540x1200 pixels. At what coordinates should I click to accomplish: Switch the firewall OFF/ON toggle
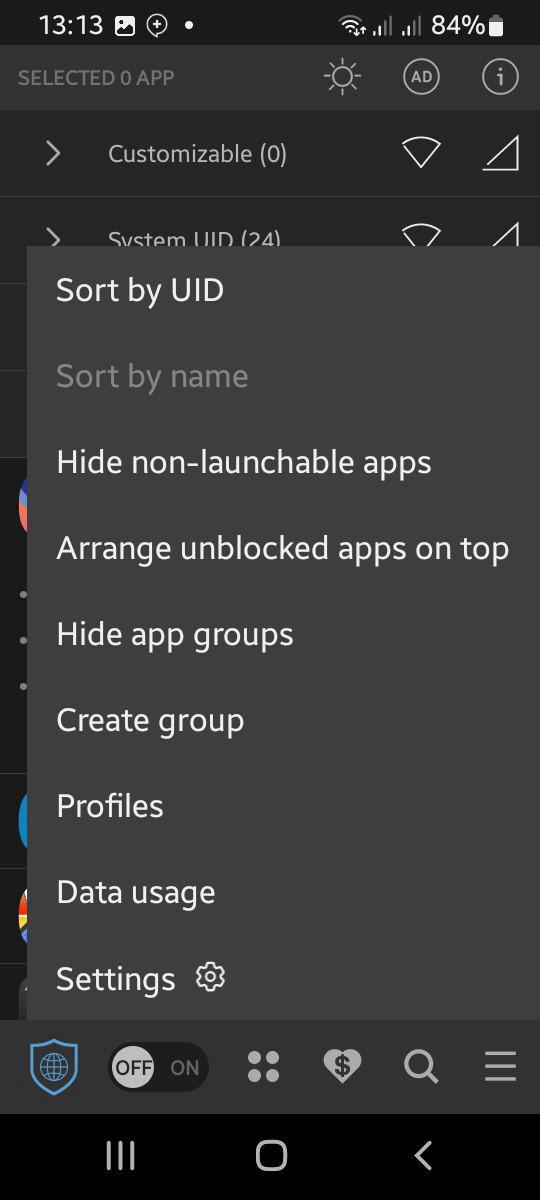coord(159,1067)
